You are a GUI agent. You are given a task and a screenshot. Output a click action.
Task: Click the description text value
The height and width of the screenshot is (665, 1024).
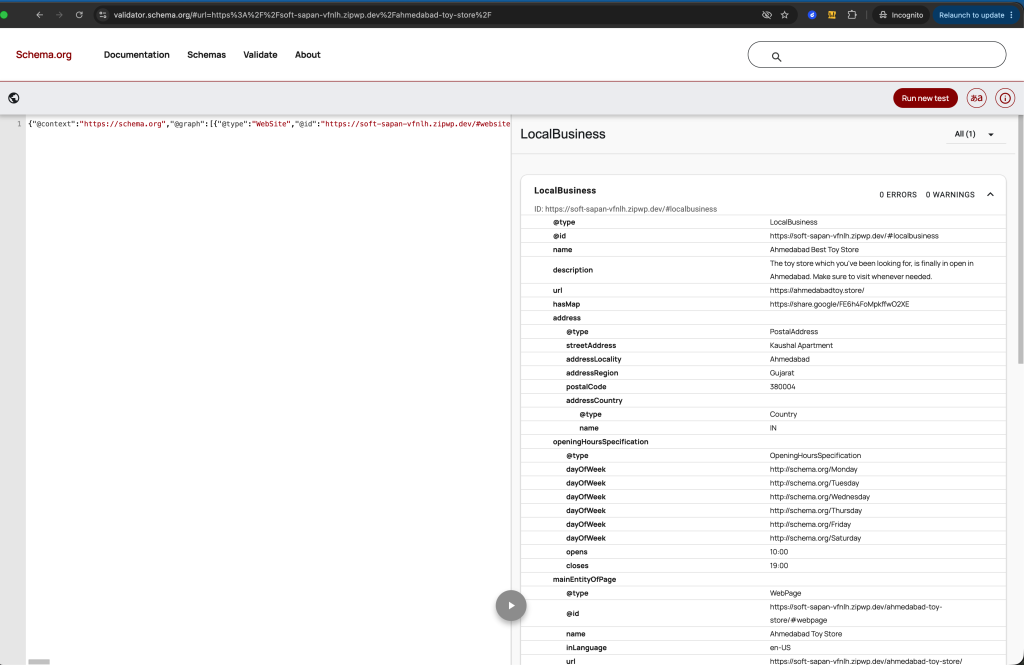click(x=871, y=270)
